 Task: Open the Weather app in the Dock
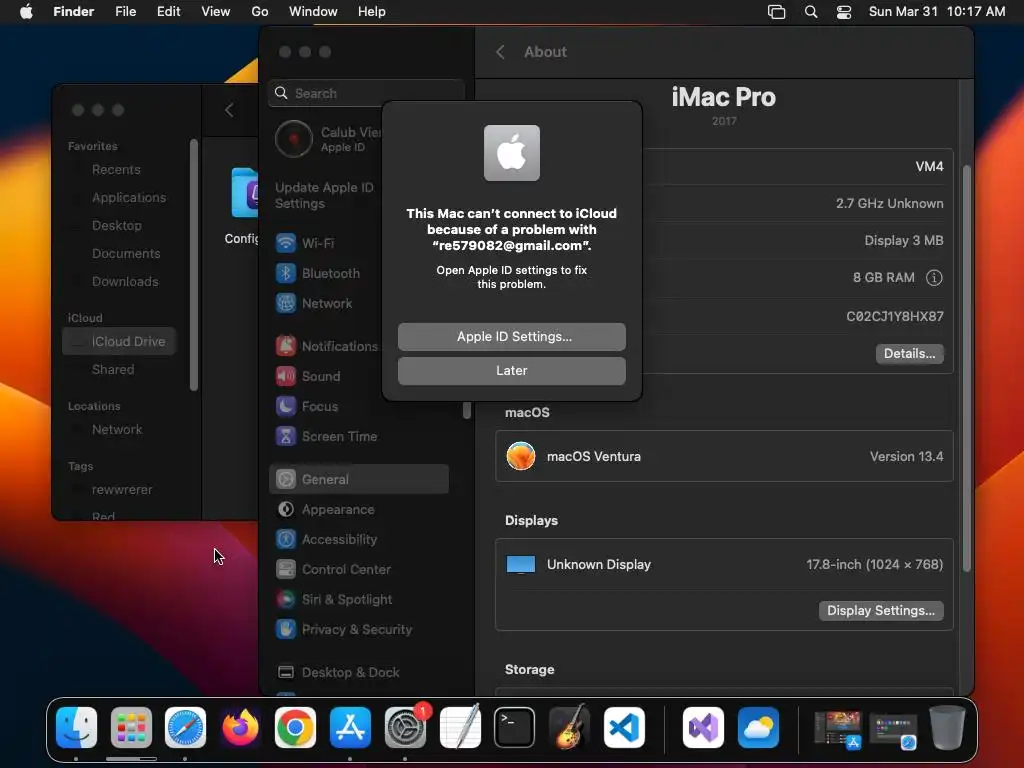(758, 728)
